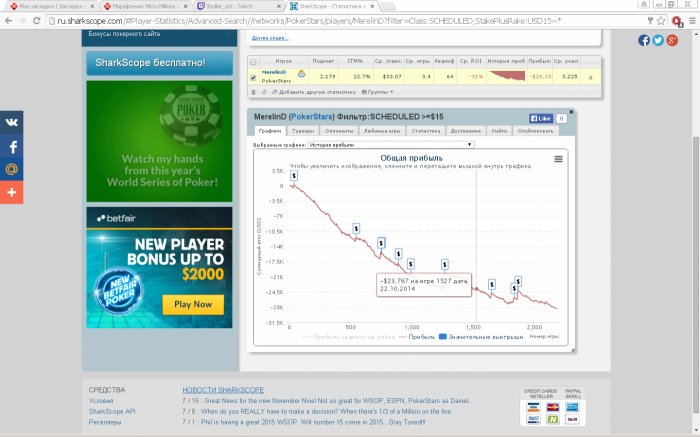Open the chart hamburger menu icon
The height and width of the screenshot is (437, 700).
coord(558,159)
